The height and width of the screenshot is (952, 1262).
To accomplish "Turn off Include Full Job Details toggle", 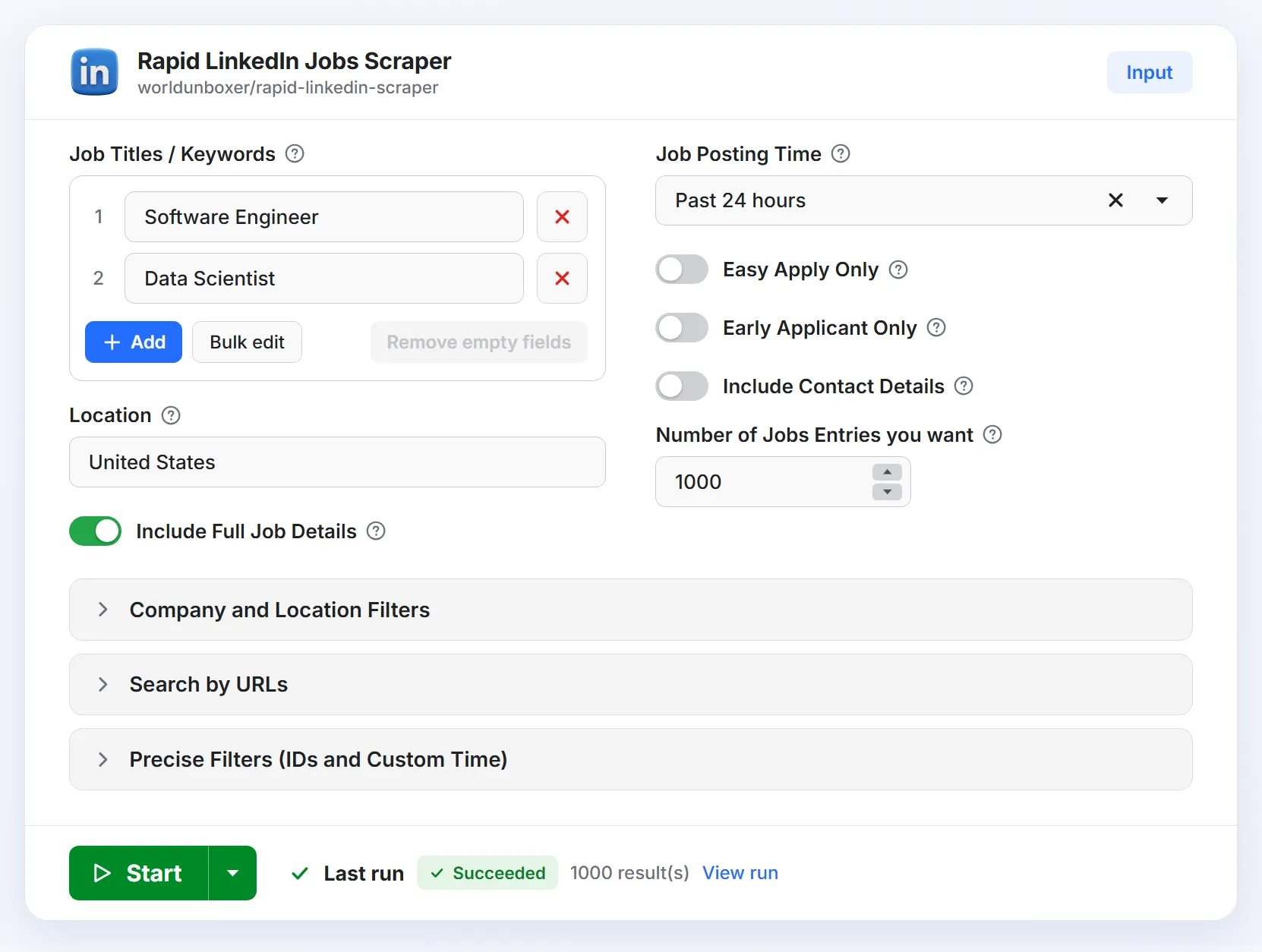I will (x=96, y=531).
